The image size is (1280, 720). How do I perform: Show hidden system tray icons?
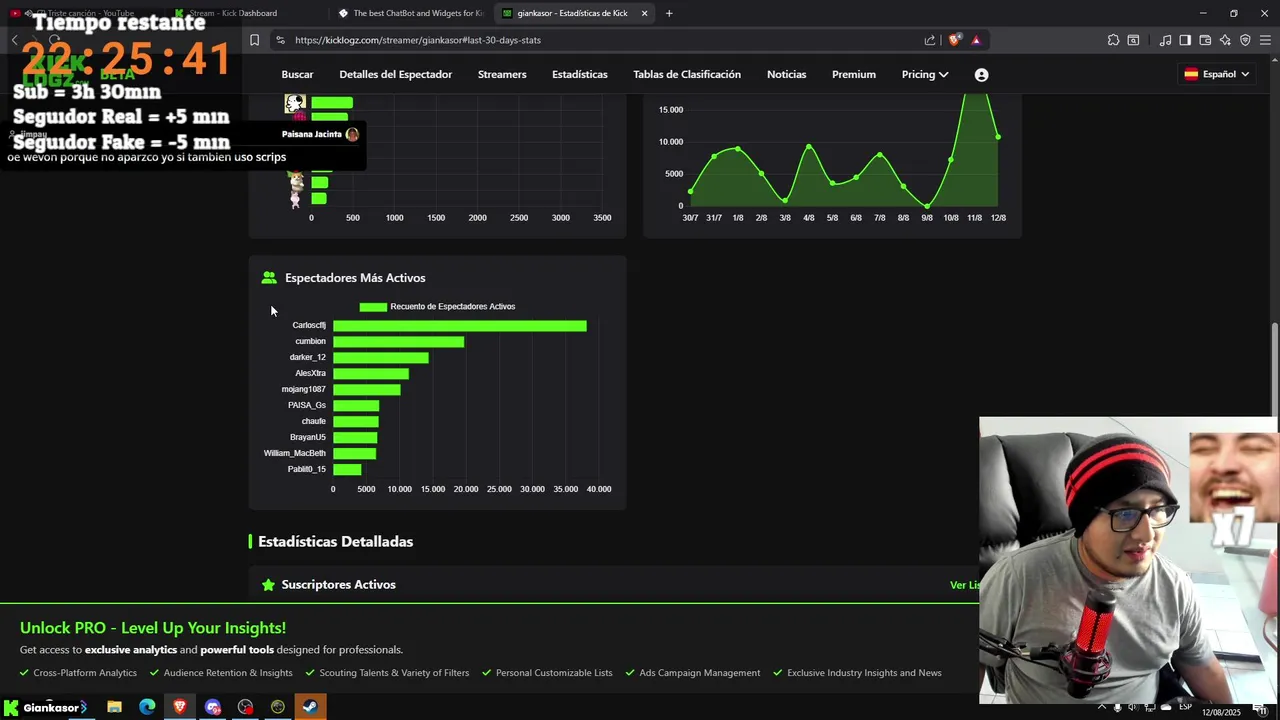tap(1101, 707)
